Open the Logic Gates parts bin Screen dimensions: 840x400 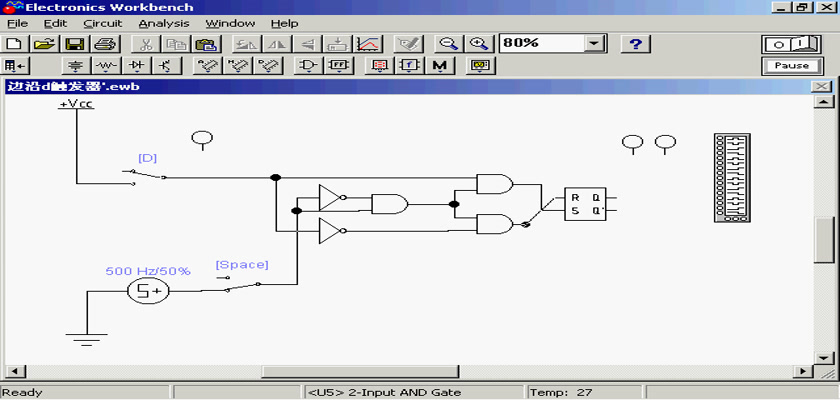308,66
